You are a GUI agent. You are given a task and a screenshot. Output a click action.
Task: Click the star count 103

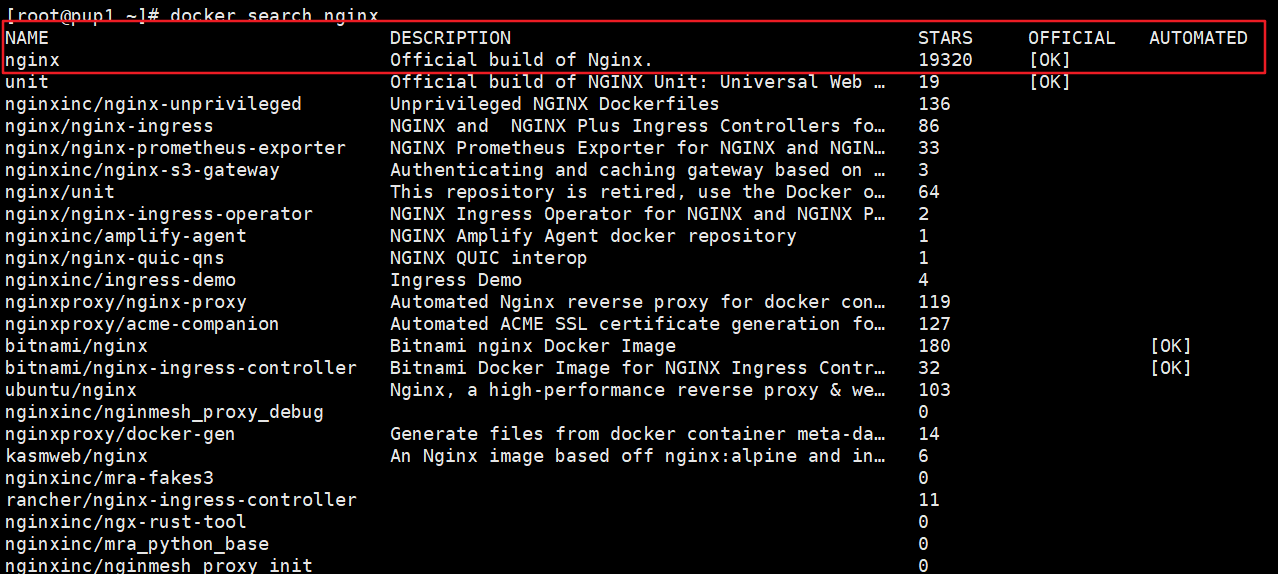(934, 390)
